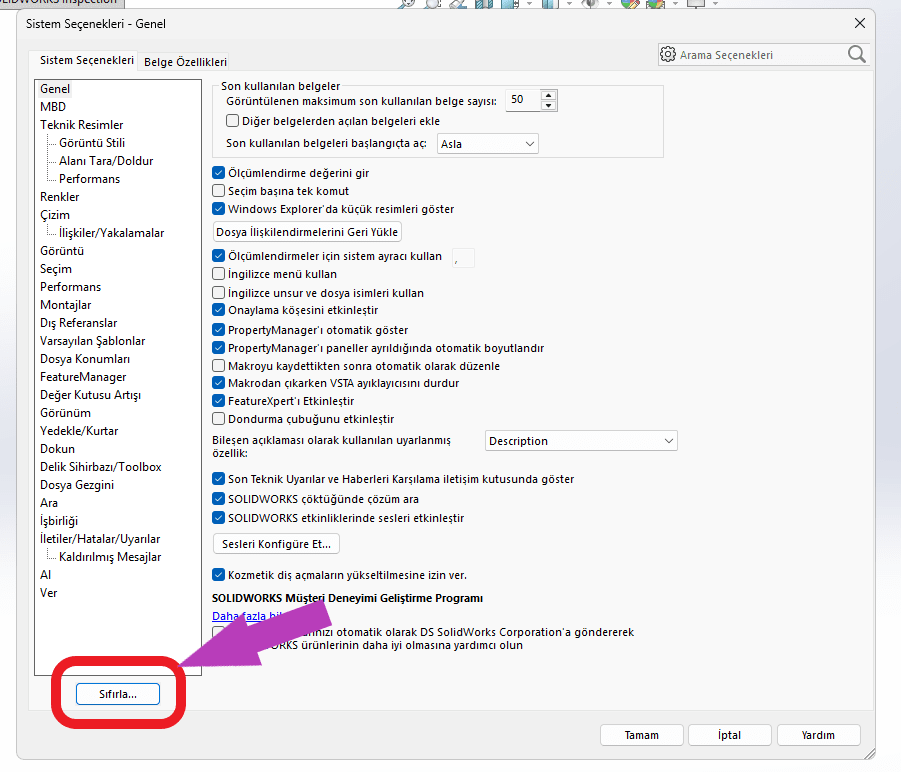Select Montajlar in the options list

tap(65, 304)
